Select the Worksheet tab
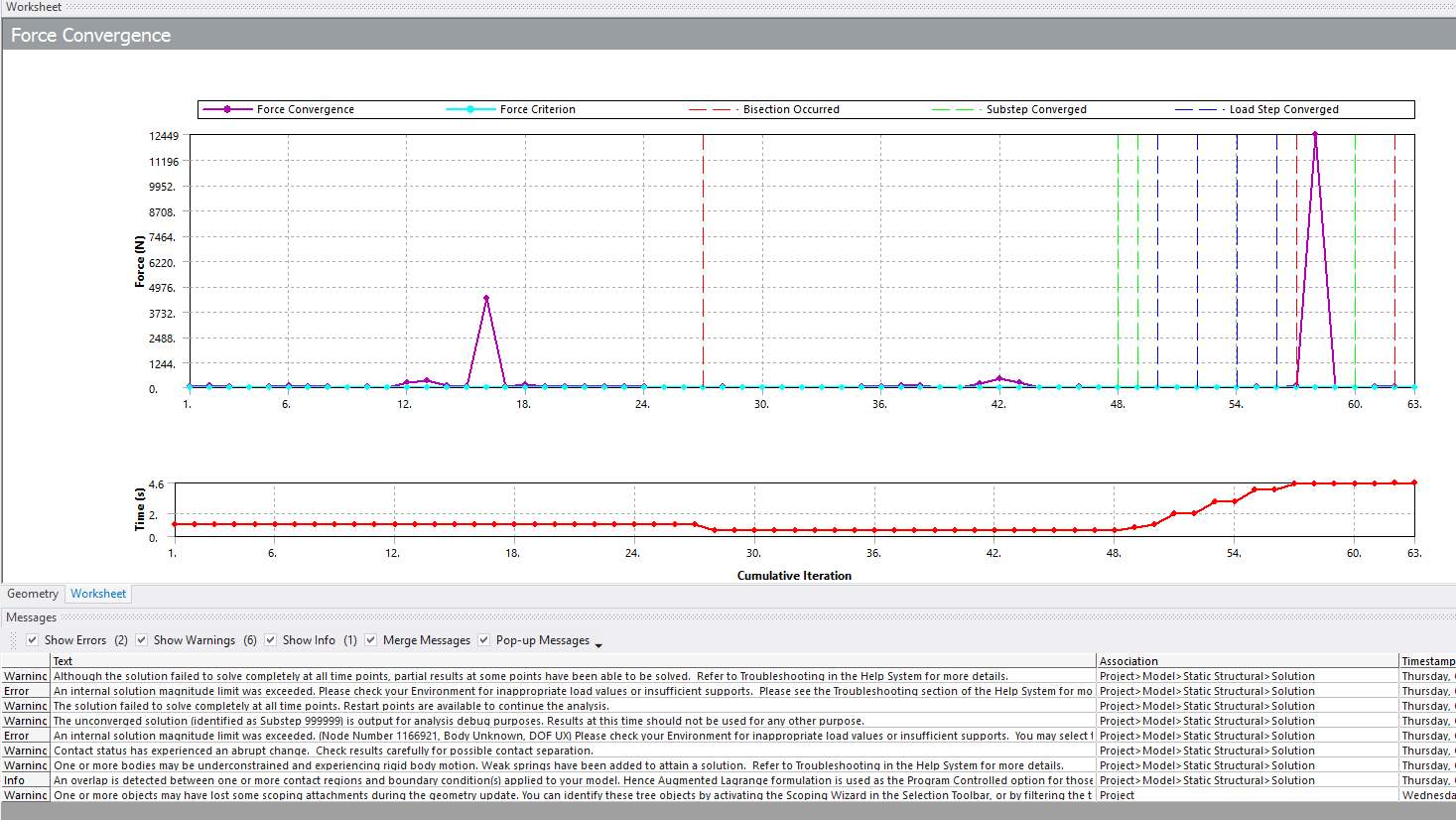 click(x=98, y=594)
